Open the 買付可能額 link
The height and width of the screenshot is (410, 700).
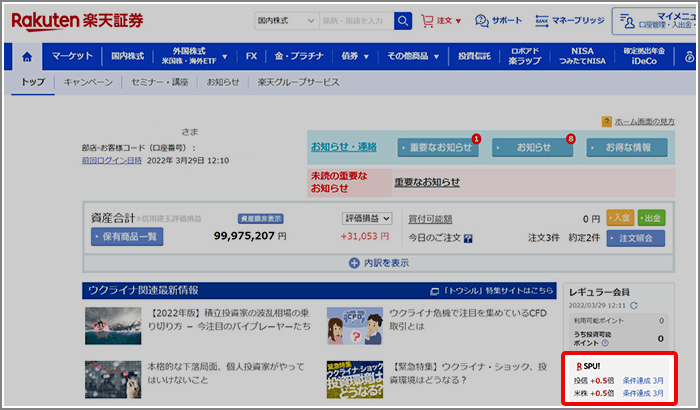pyautogui.click(x=430, y=219)
